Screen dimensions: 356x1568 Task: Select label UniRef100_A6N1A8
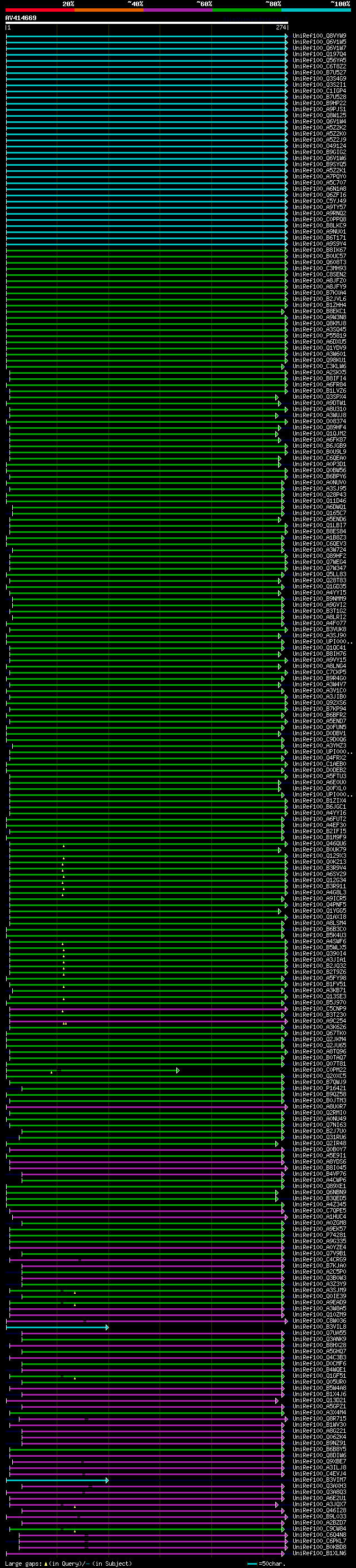tap(319, 189)
